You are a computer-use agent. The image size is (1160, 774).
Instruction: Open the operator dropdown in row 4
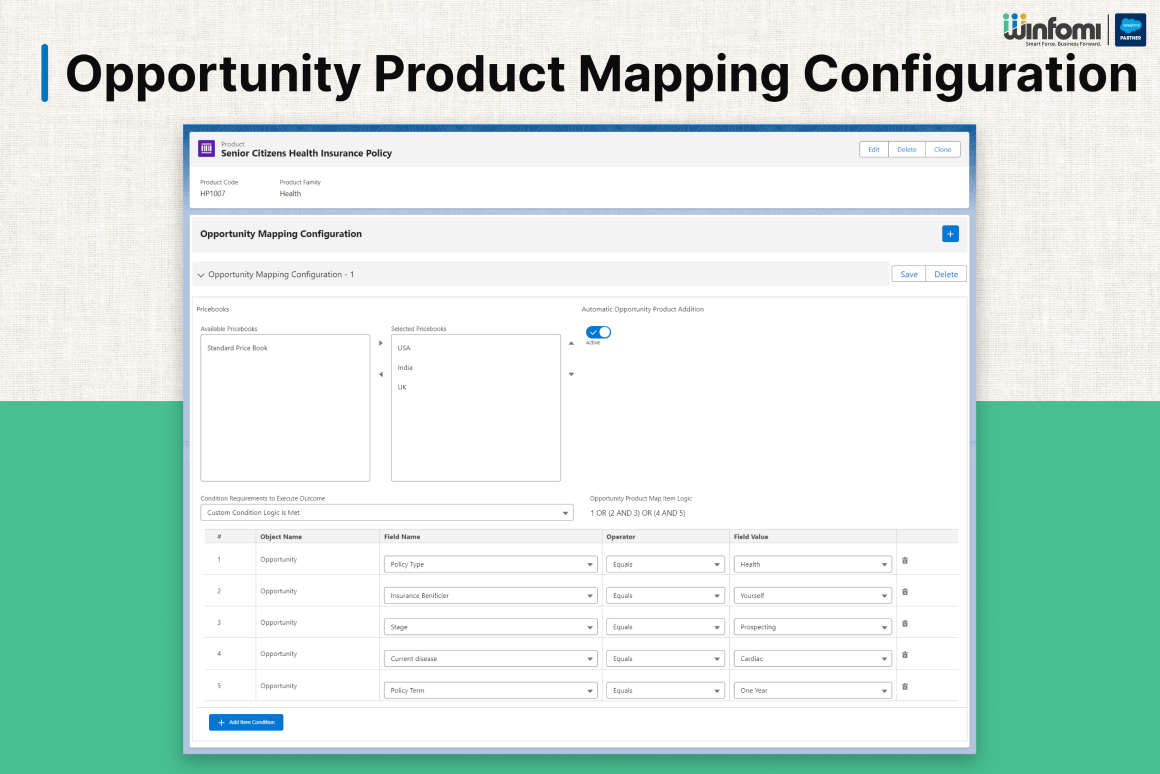pos(665,659)
